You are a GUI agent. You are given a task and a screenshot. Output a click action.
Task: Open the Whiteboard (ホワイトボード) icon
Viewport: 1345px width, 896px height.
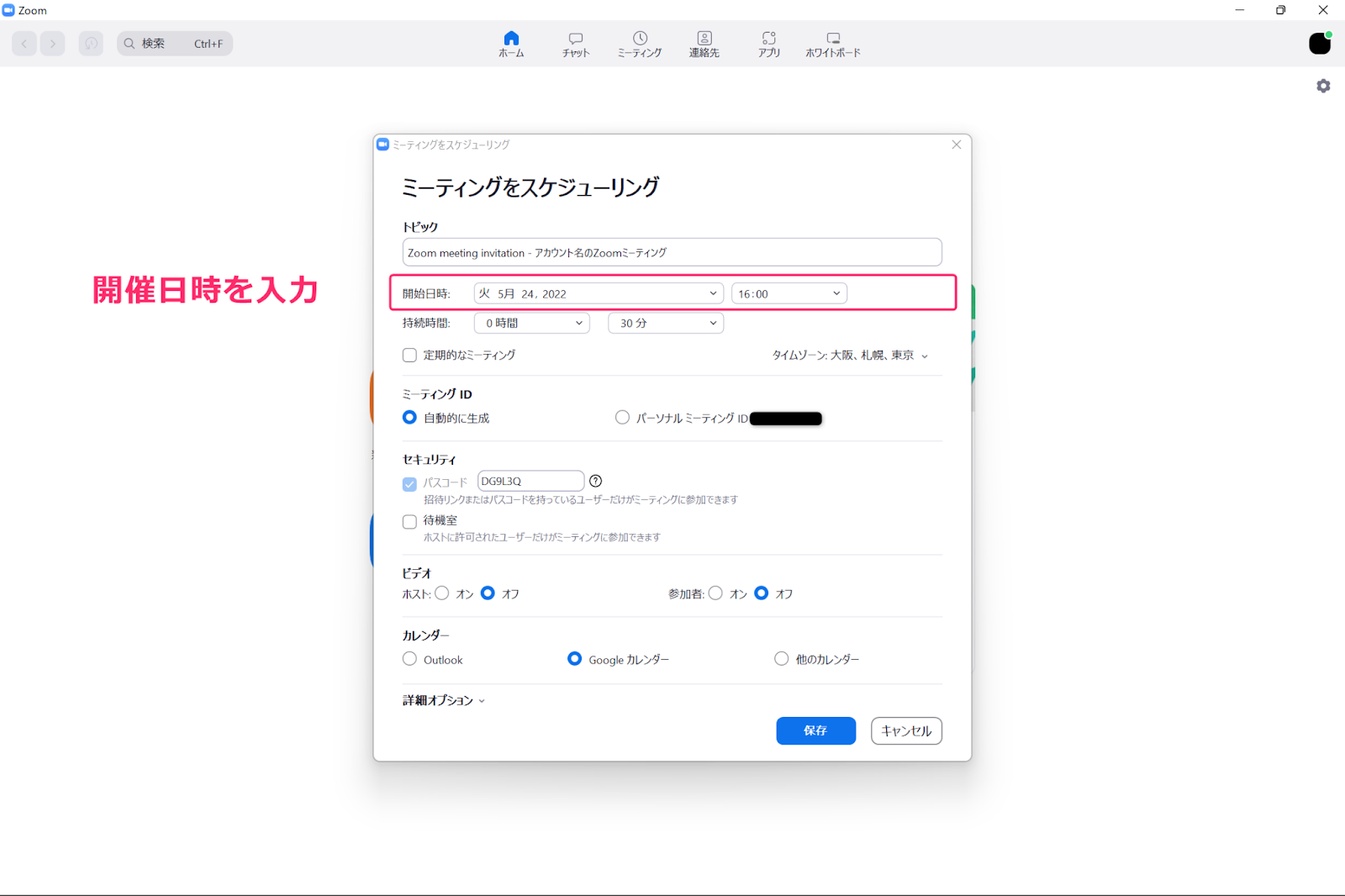832,43
